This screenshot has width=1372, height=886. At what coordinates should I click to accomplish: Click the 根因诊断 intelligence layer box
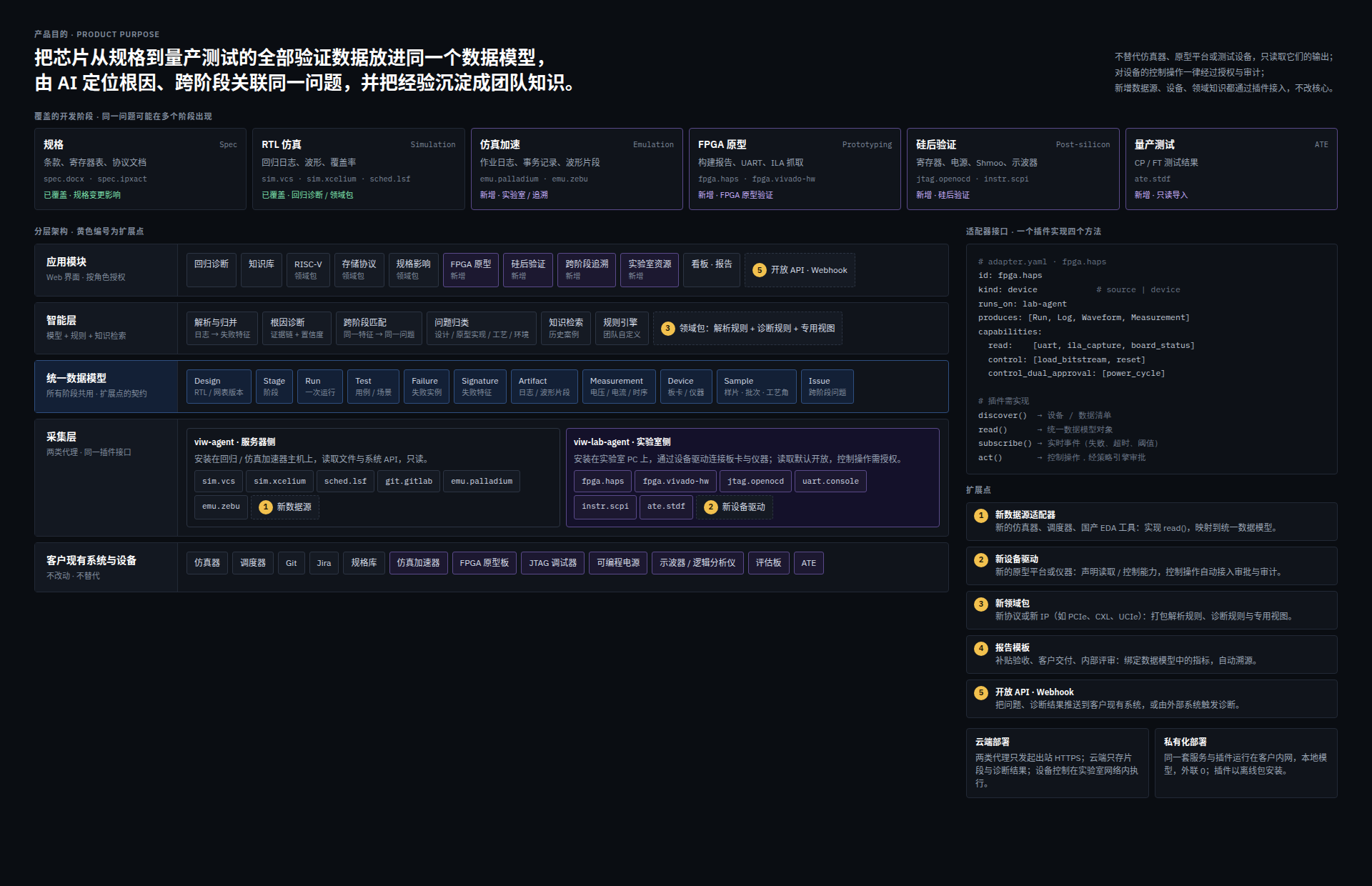point(297,329)
